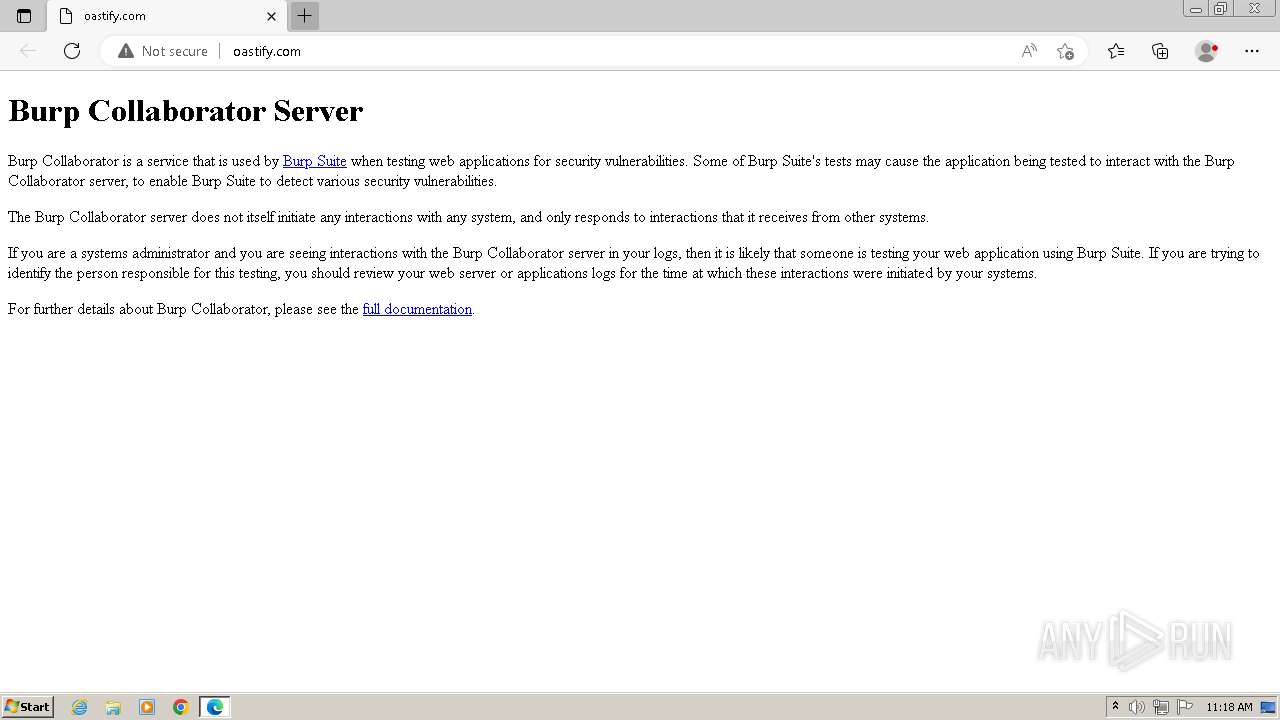Open the profile avatar icon
This screenshot has height=720, width=1280.
click(x=1207, y=51)
